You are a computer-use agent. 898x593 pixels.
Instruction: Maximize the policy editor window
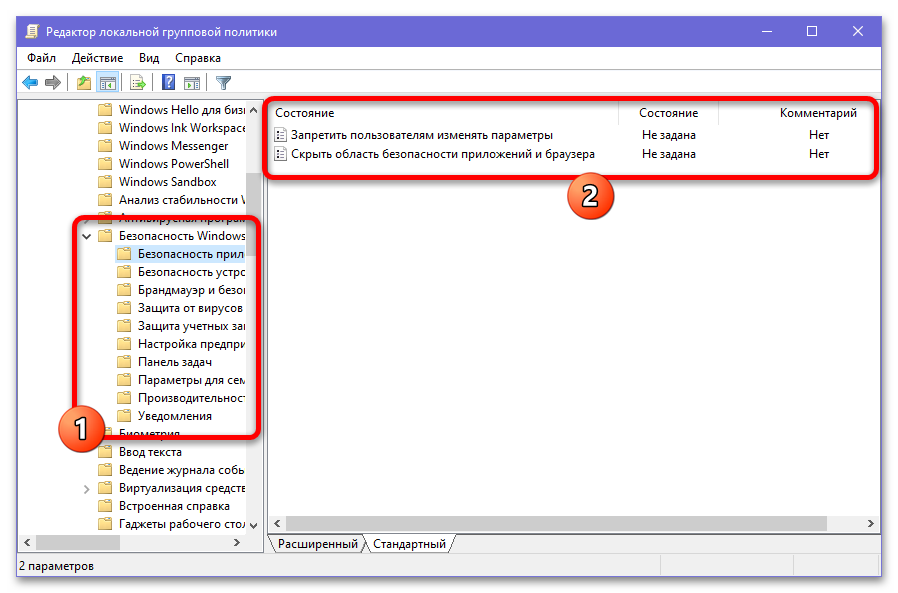pos(812,31)
